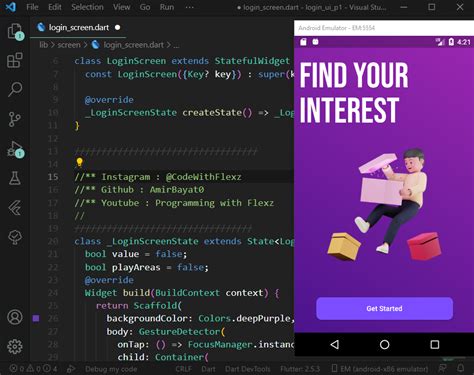Click 'class LoginScreen extends StatefulWidget' line
The image size is (474, 375).
(x=182, y=61)
